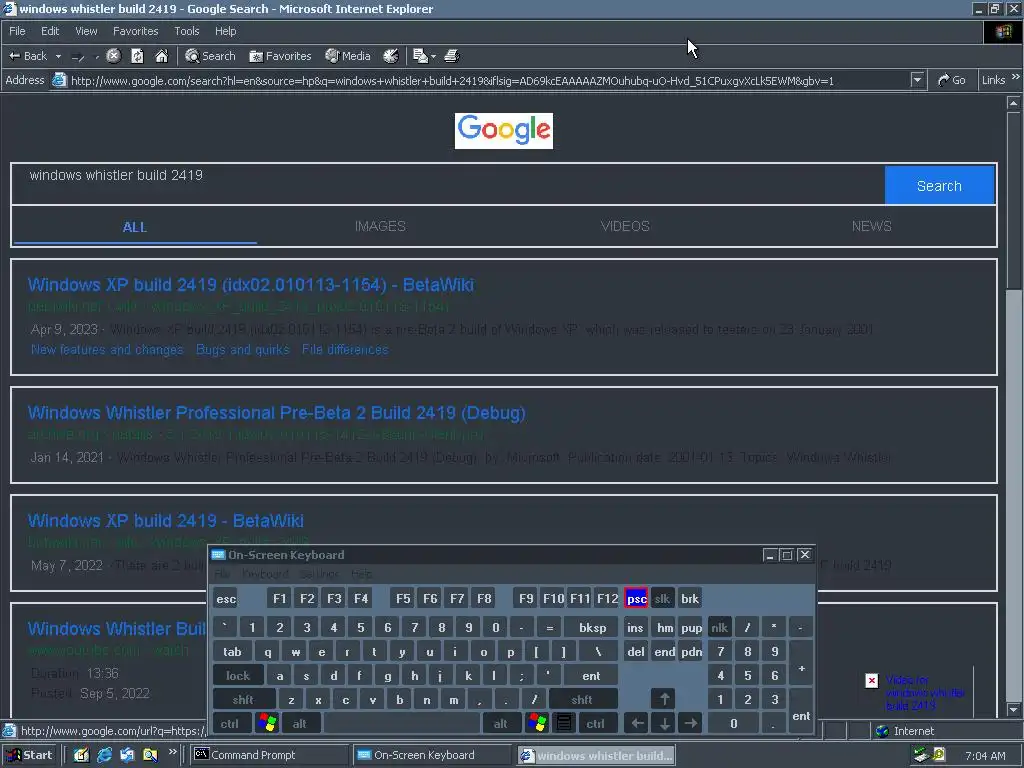The height and width of the screenshot is (768, 1024).
Task: Click the Mail toolbar icon
Action: tap(421, 56)
